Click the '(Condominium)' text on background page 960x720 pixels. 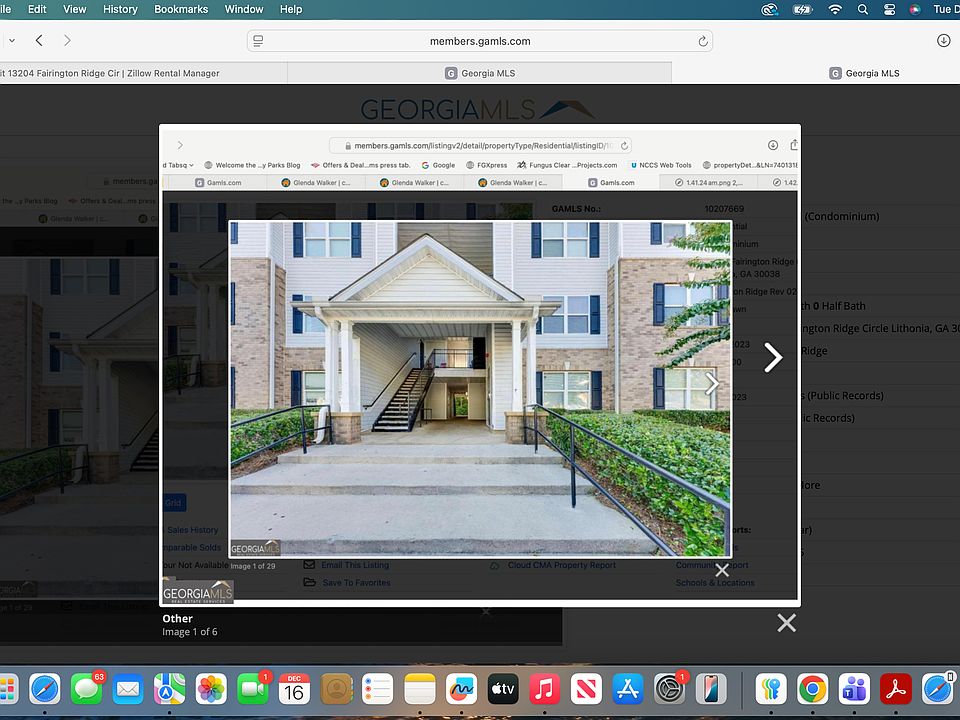tap(842, 216)
